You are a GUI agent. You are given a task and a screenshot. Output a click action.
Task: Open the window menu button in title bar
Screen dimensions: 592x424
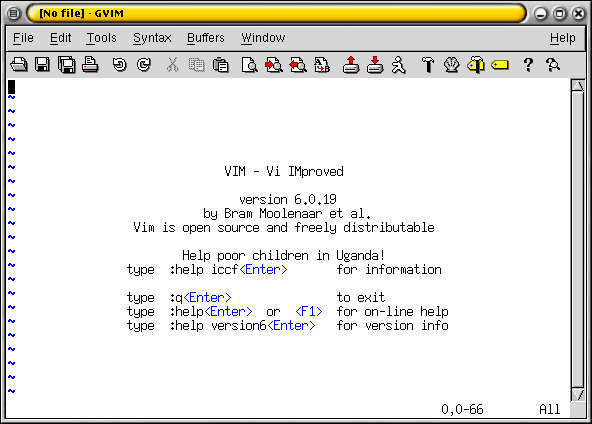[14, 14]
